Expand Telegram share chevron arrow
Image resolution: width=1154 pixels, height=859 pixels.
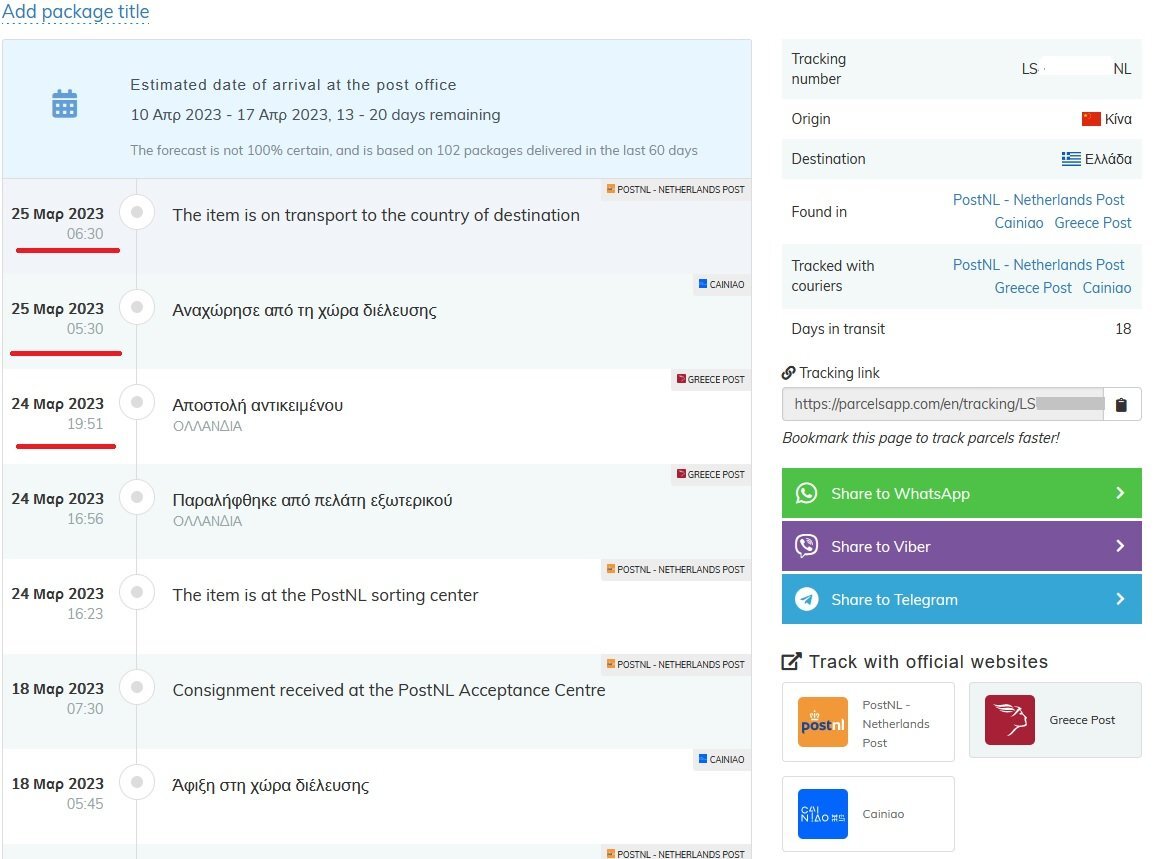point(1120,599)
